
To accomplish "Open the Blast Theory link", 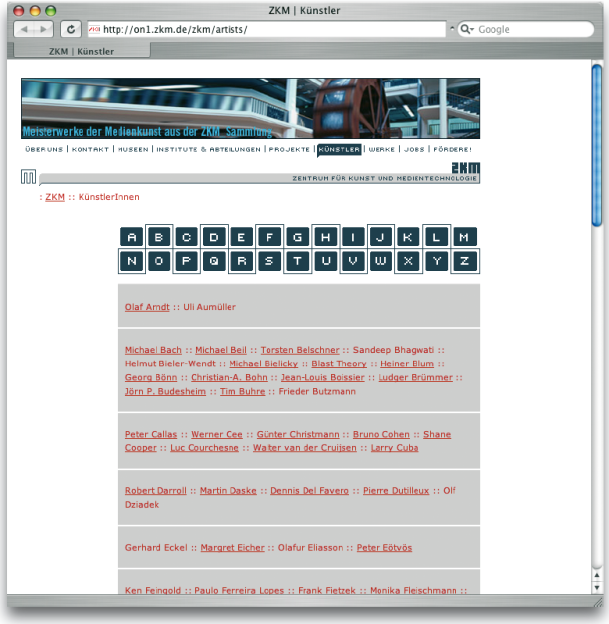I will coord(339,364).
